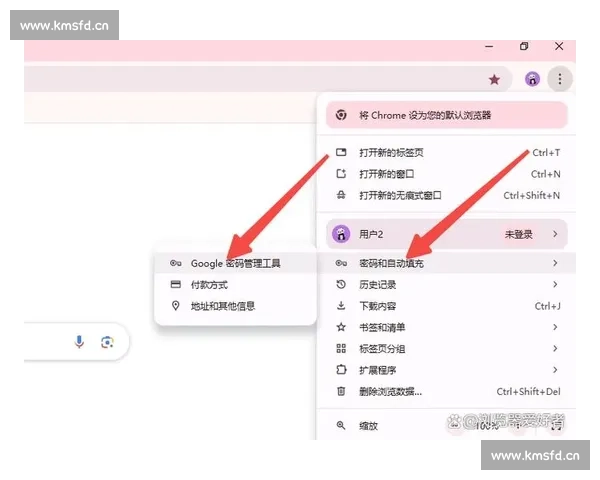This screenshot has height=480, width=600.
Task: Choose 删除浏览数据... menu entry
Action: coord(447,391)
